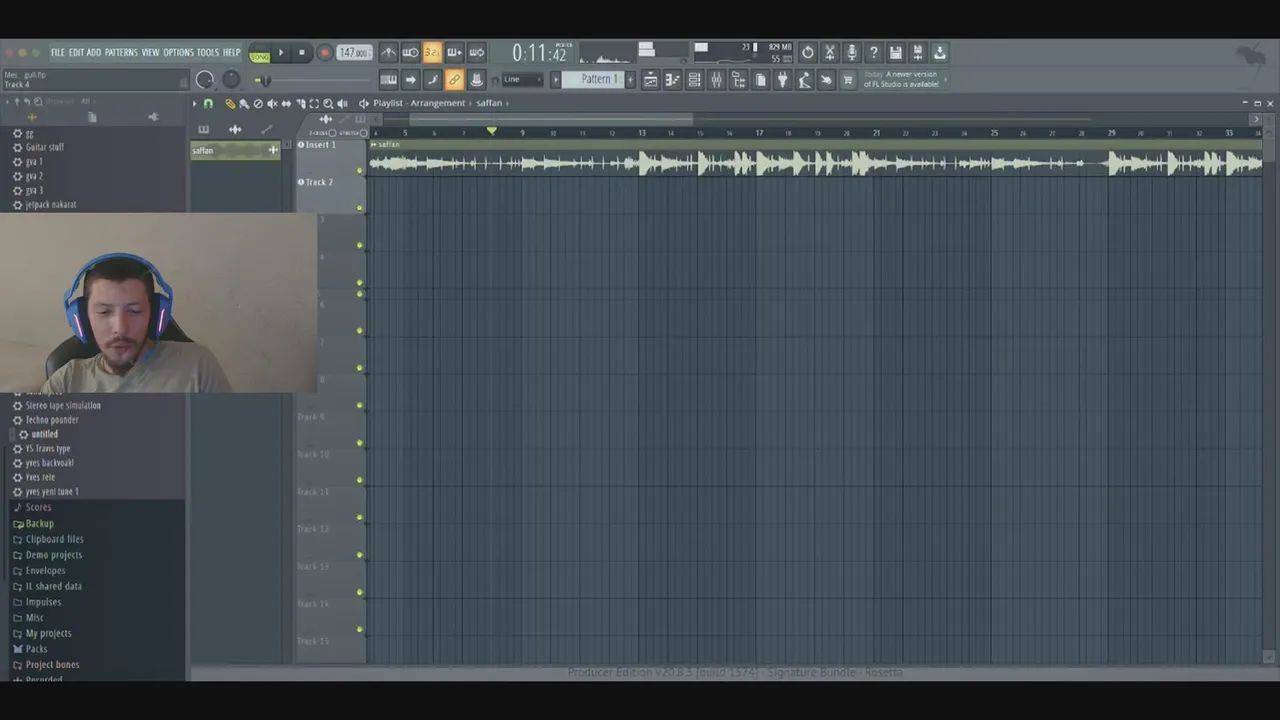Open the Mixer icon
This screenshot has height=720, width=1280.
coord(716,80)
